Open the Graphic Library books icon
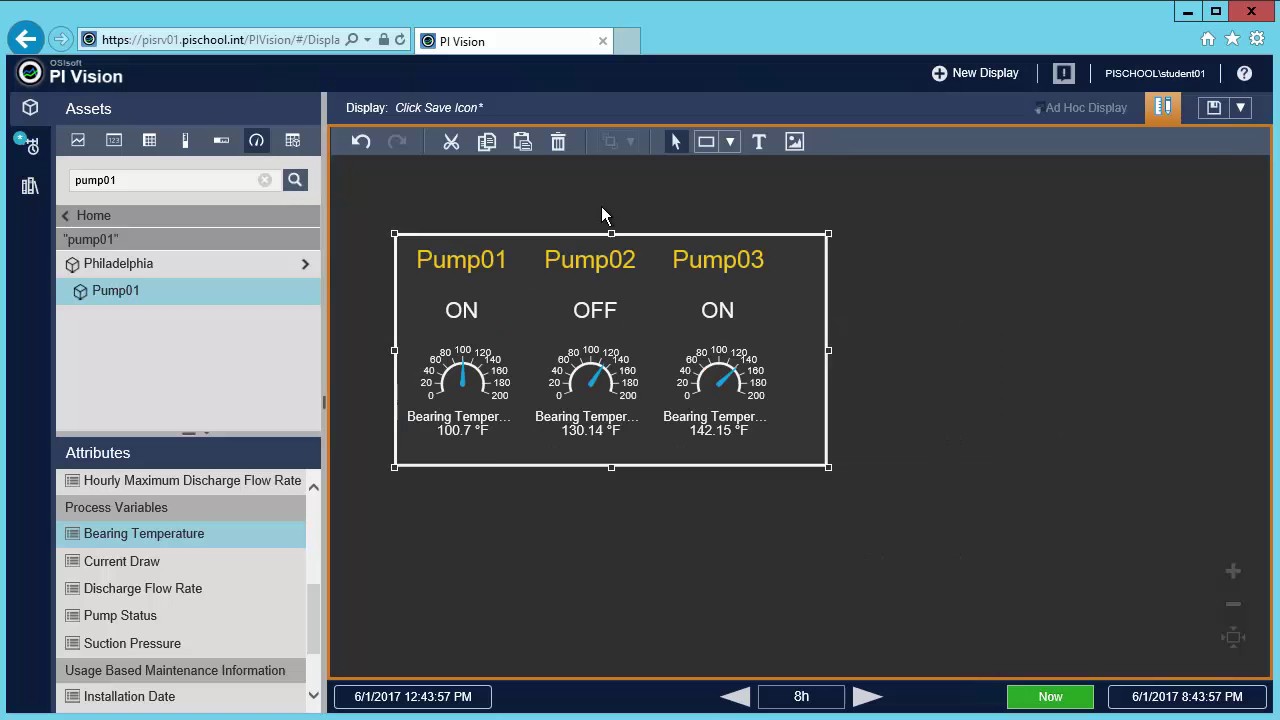 click(x=30, y=186)
